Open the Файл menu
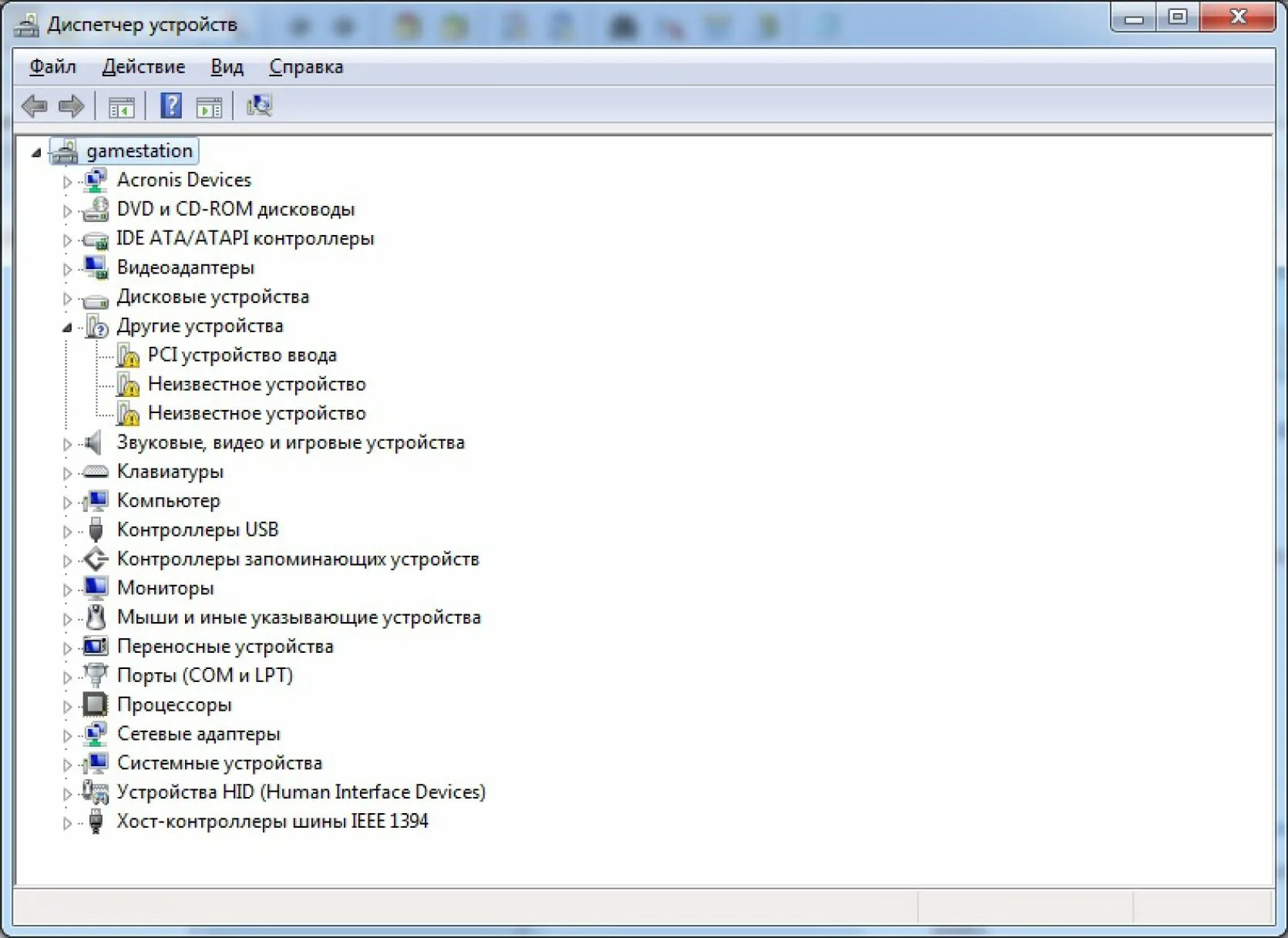This screenshot has width=1288, height=938. [52, 67]
